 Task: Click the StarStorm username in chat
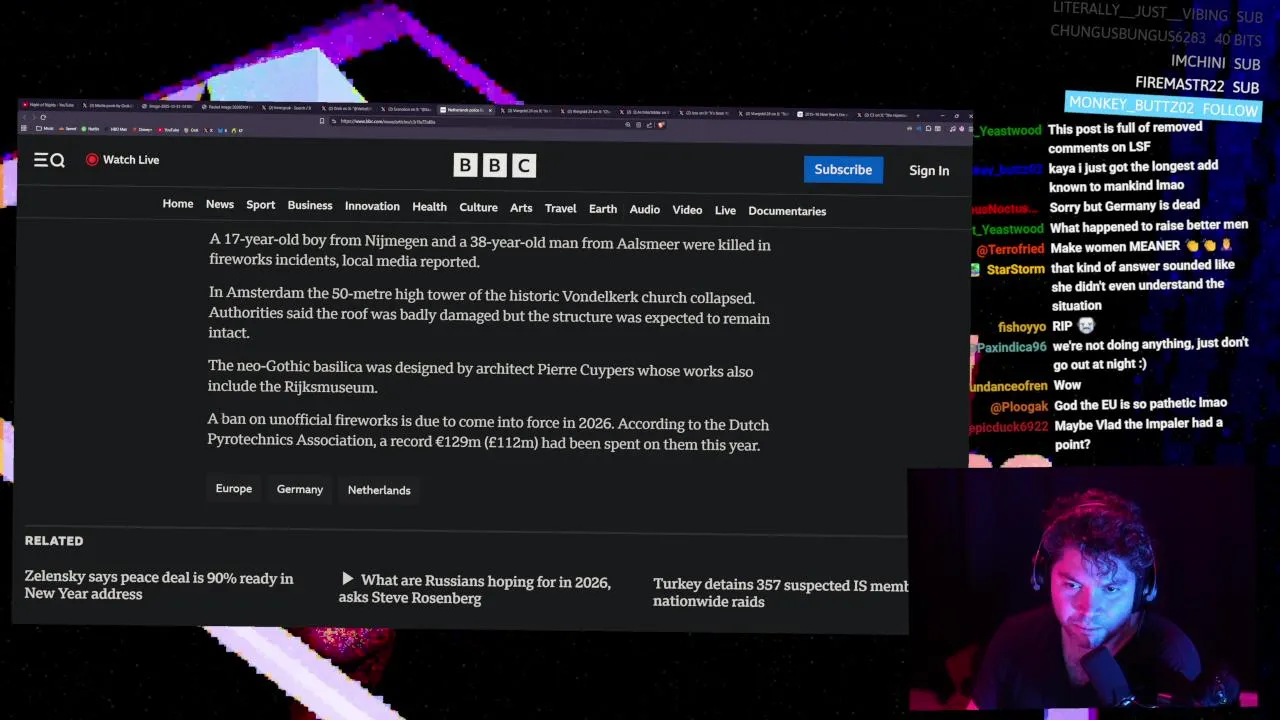point(1015,270)
